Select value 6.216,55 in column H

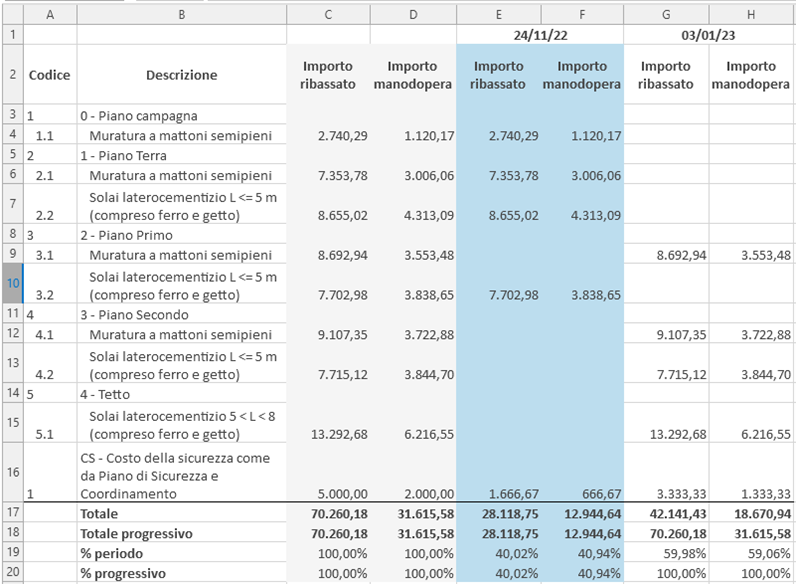pos(751,423)
